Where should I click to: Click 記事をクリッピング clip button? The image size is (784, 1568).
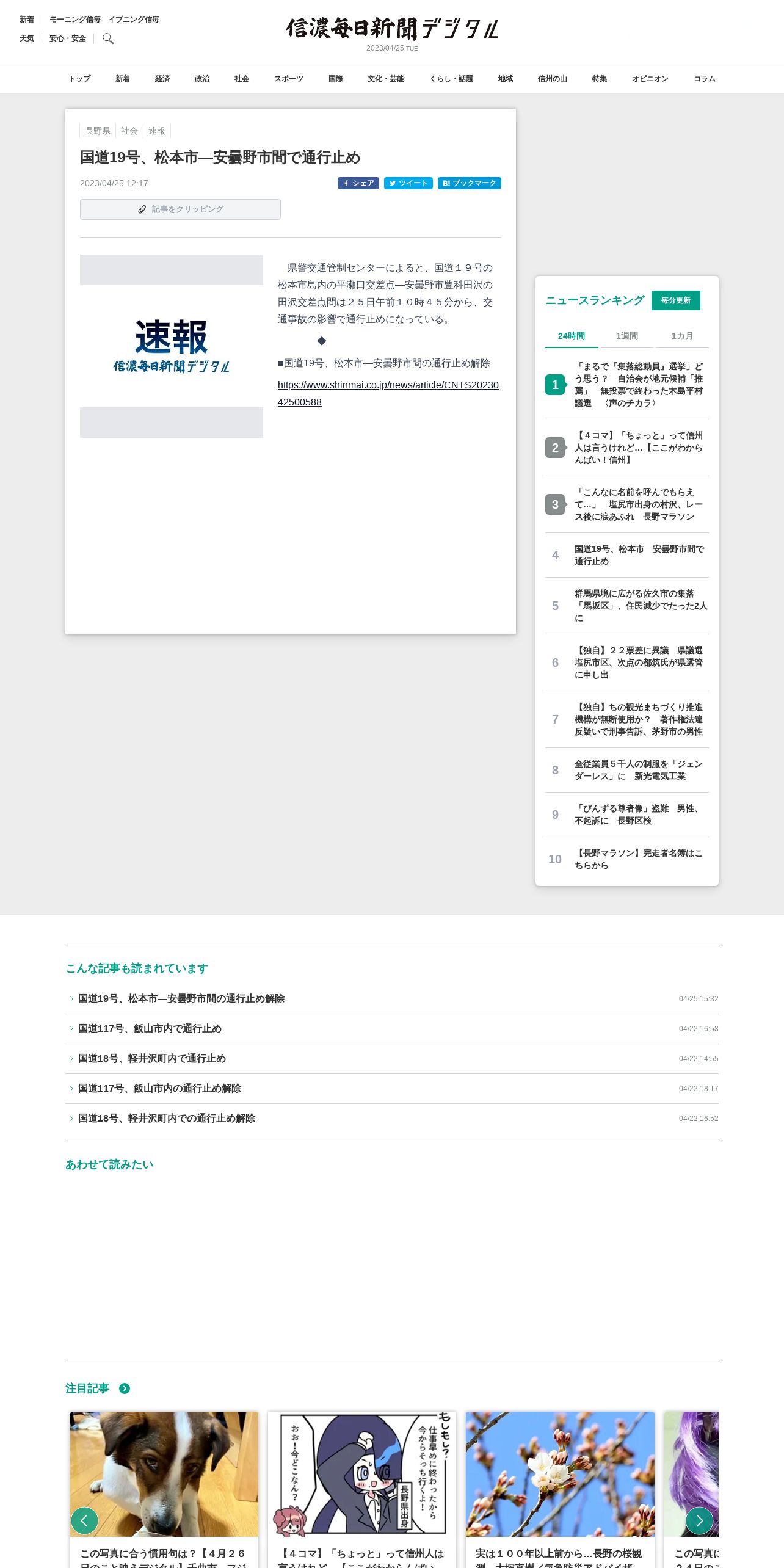click(x=180, y=209)
